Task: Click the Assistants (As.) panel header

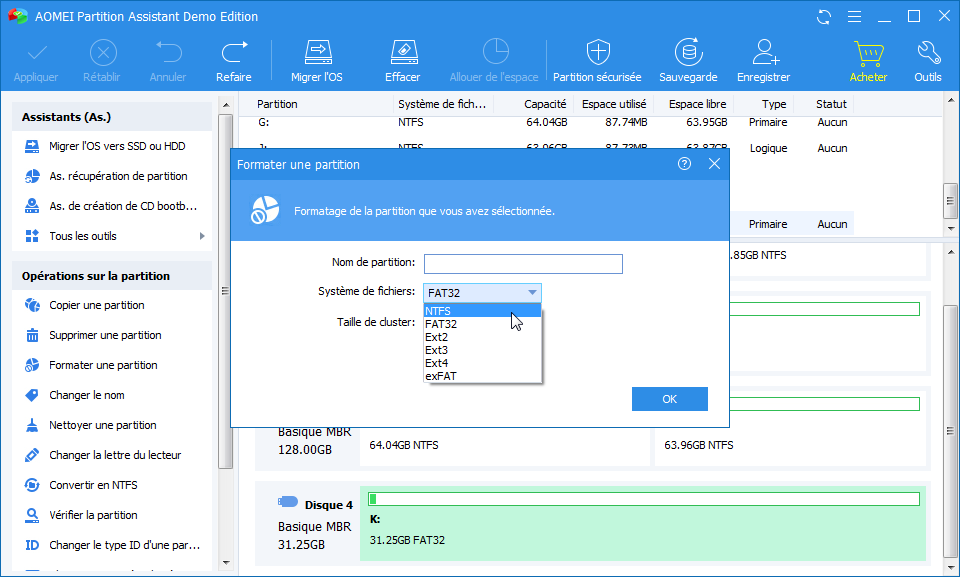Action: [x=112, y=117]
